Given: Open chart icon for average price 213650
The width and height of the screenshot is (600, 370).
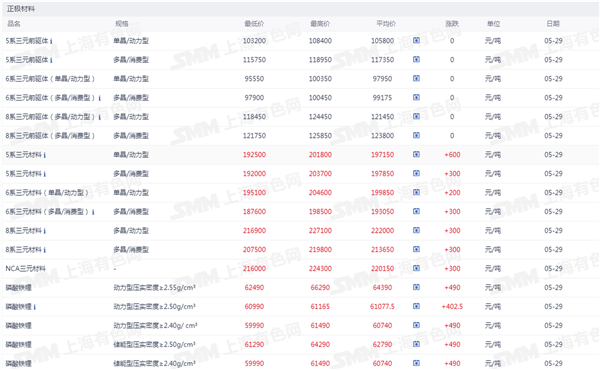Looking at the screenshot, I should [416, 249].
